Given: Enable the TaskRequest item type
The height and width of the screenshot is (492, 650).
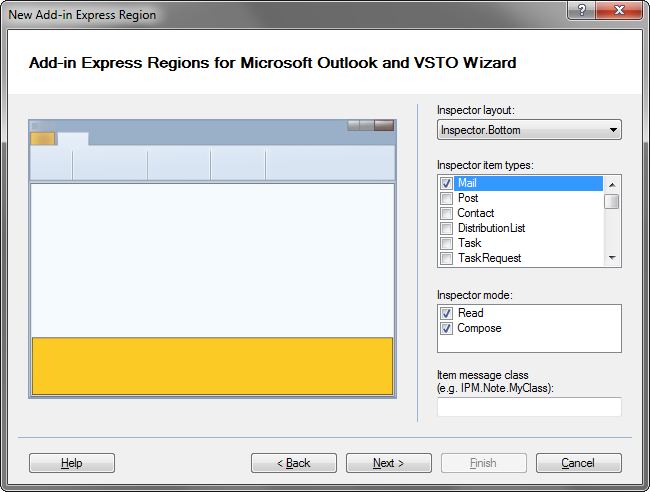Looking at the screenshot, I should point(446,258).
